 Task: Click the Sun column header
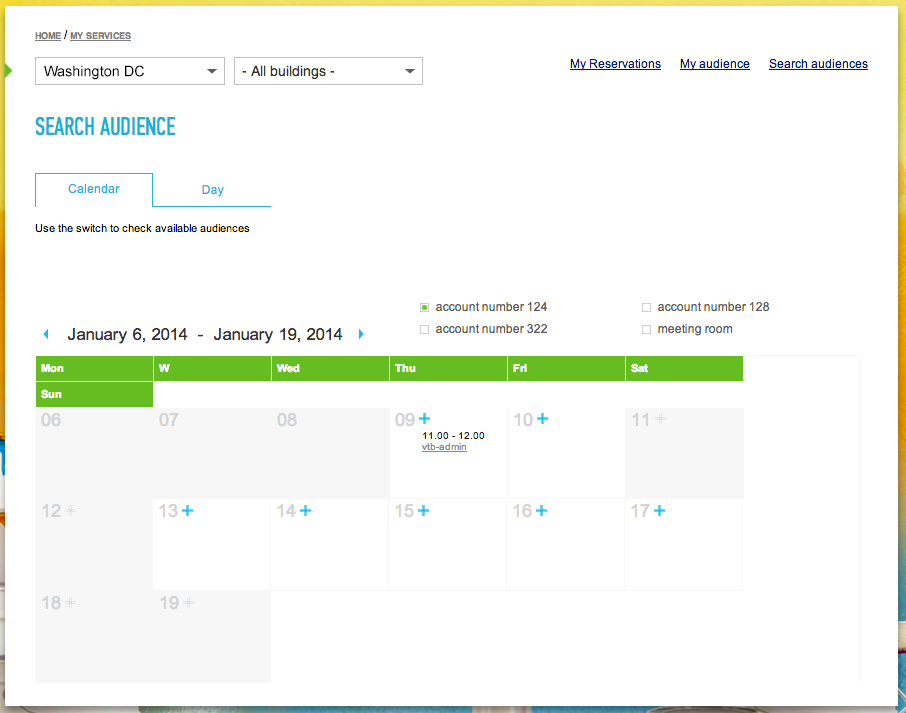[x=94, y=394]
